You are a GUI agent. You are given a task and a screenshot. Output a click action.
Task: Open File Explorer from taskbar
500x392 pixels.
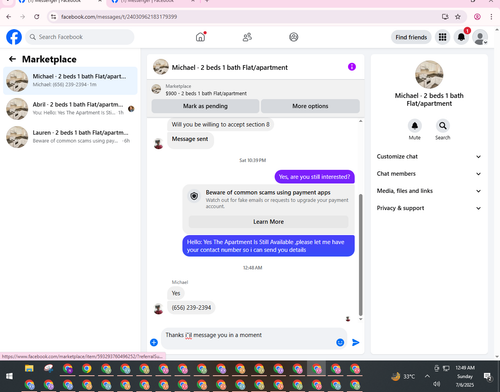(29, 369)
